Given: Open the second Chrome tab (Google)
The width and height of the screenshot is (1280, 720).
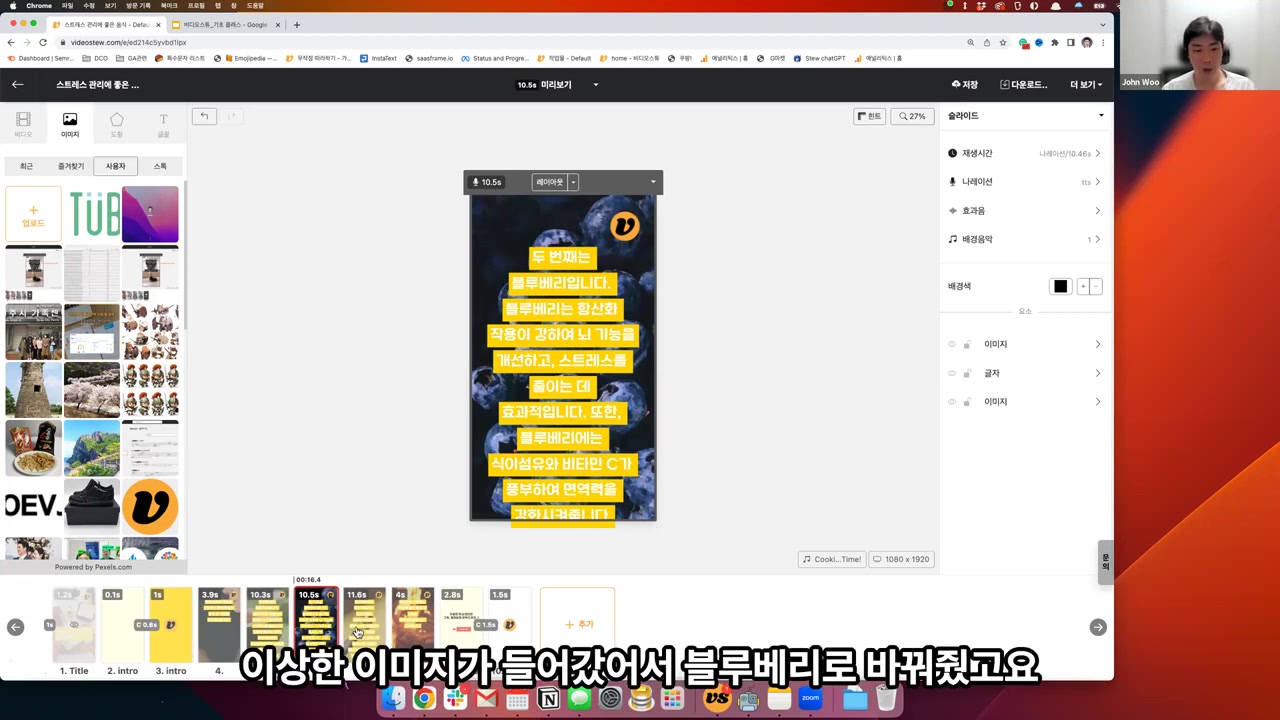Looking at the screenshot, I should tap(225, 24).
